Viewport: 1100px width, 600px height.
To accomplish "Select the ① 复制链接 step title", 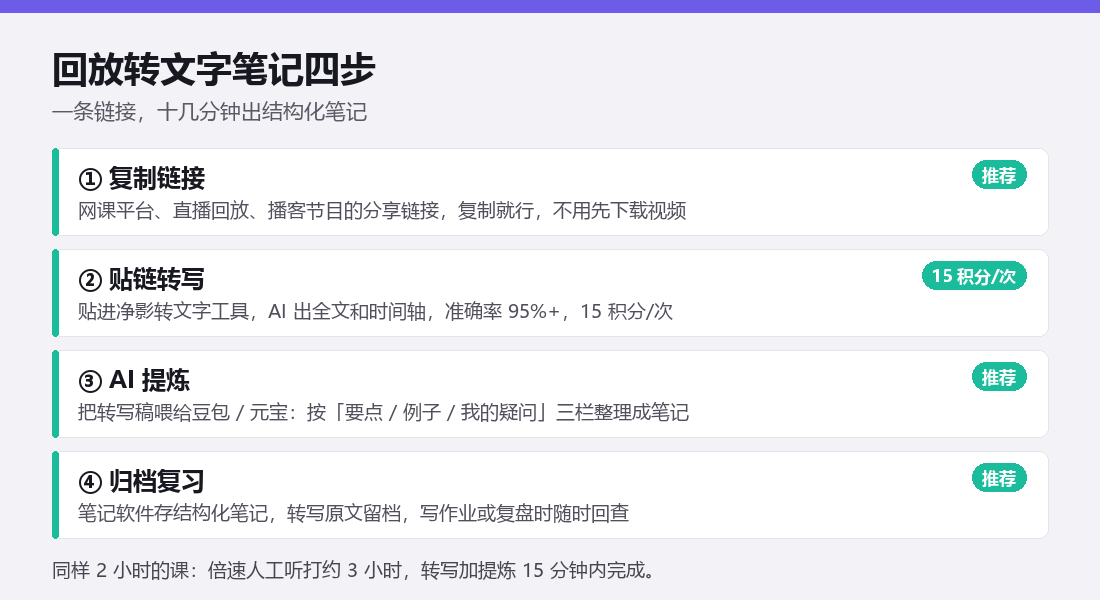I will [141, 178].
